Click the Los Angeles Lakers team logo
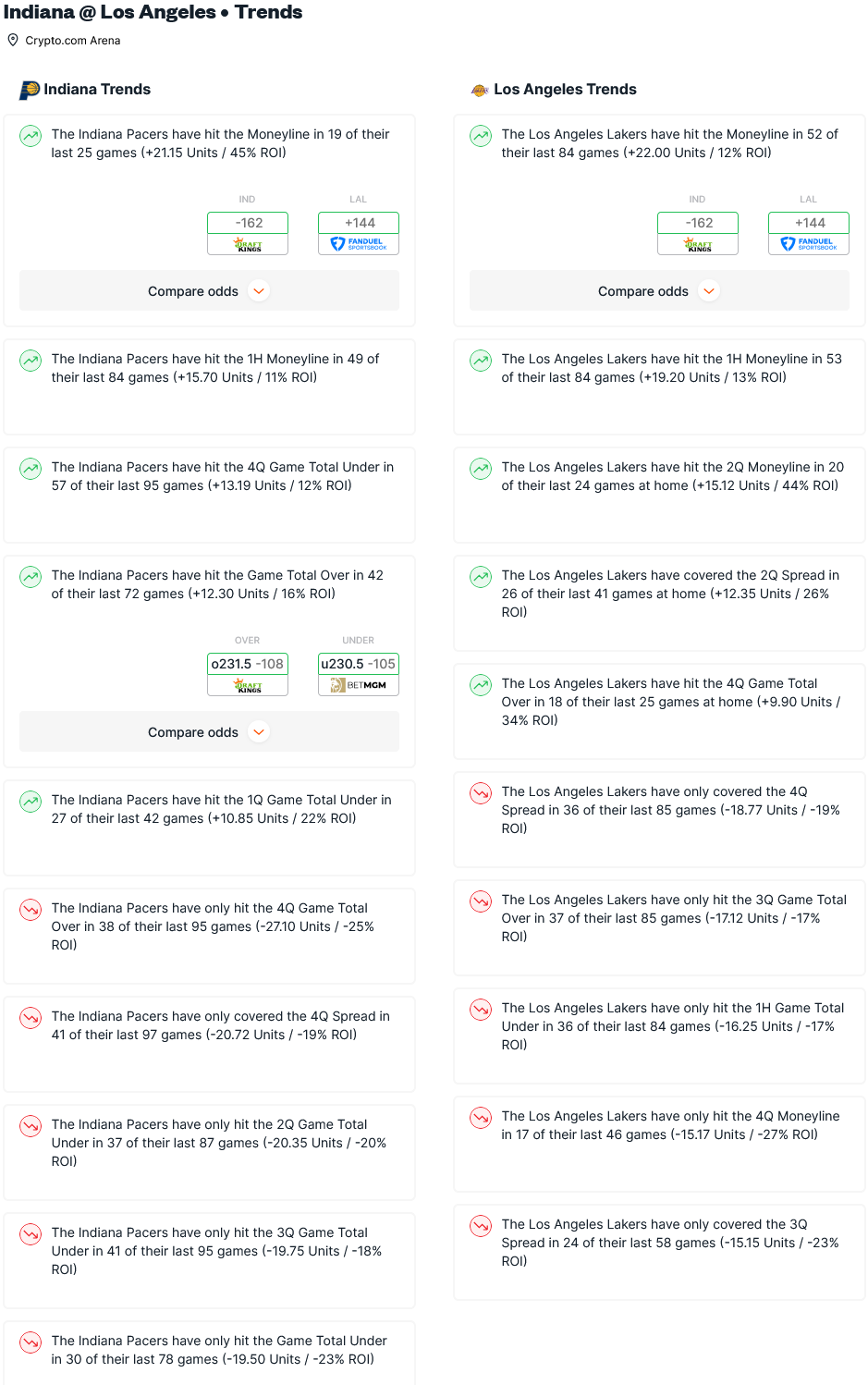Screen dimensions: 868x1385 click(x=480, y=90)
